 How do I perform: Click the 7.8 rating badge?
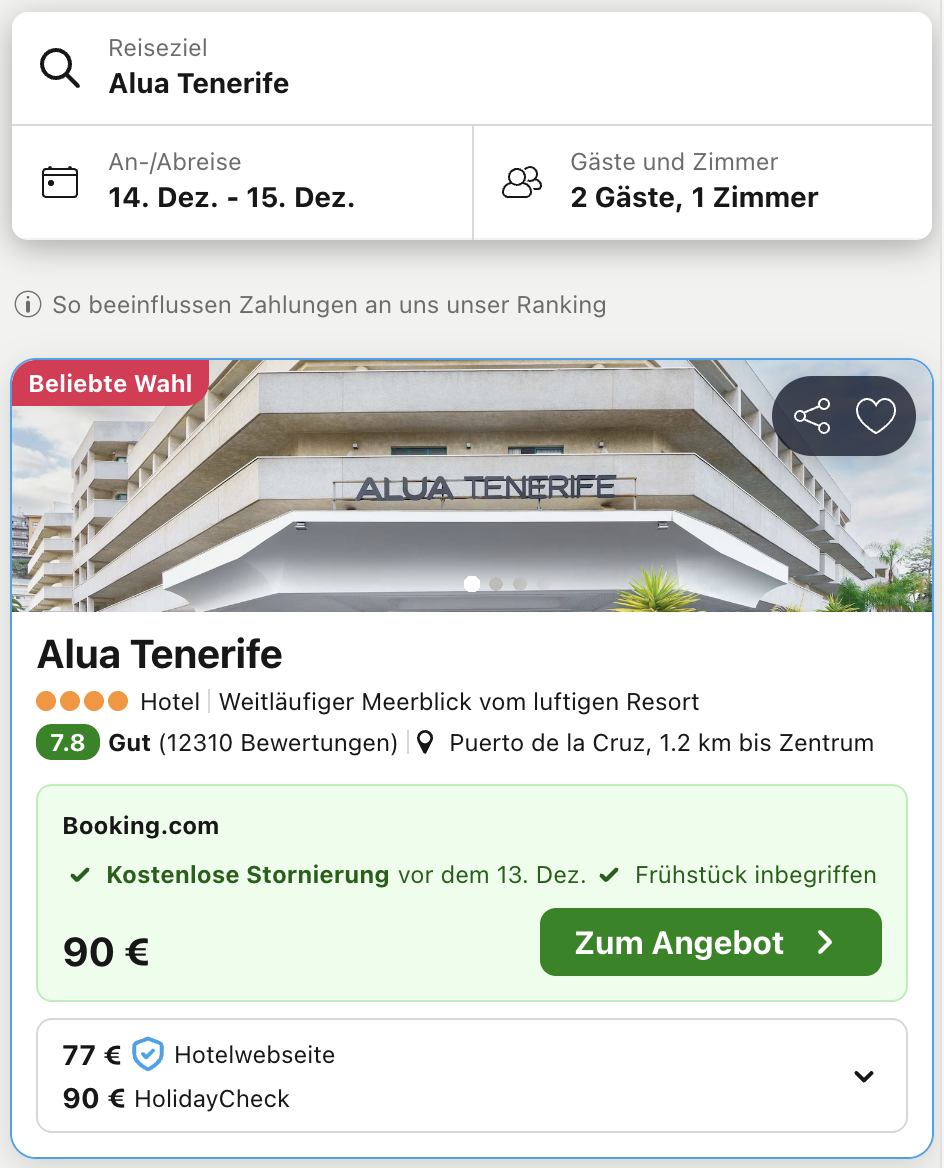coord(68,743)
